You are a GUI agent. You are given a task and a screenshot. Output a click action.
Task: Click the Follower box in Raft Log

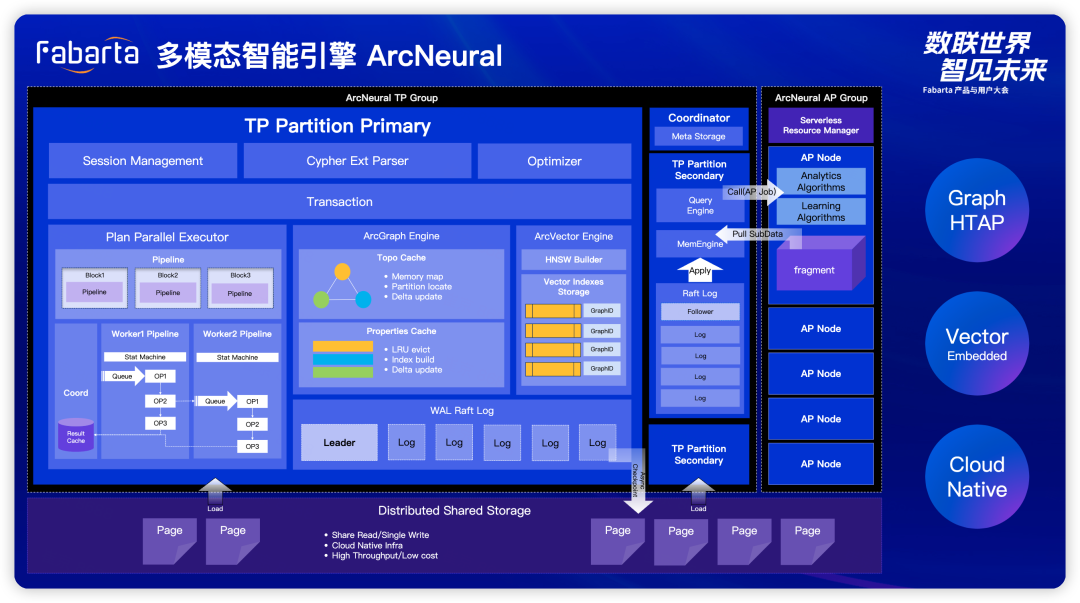coord(700,311)
